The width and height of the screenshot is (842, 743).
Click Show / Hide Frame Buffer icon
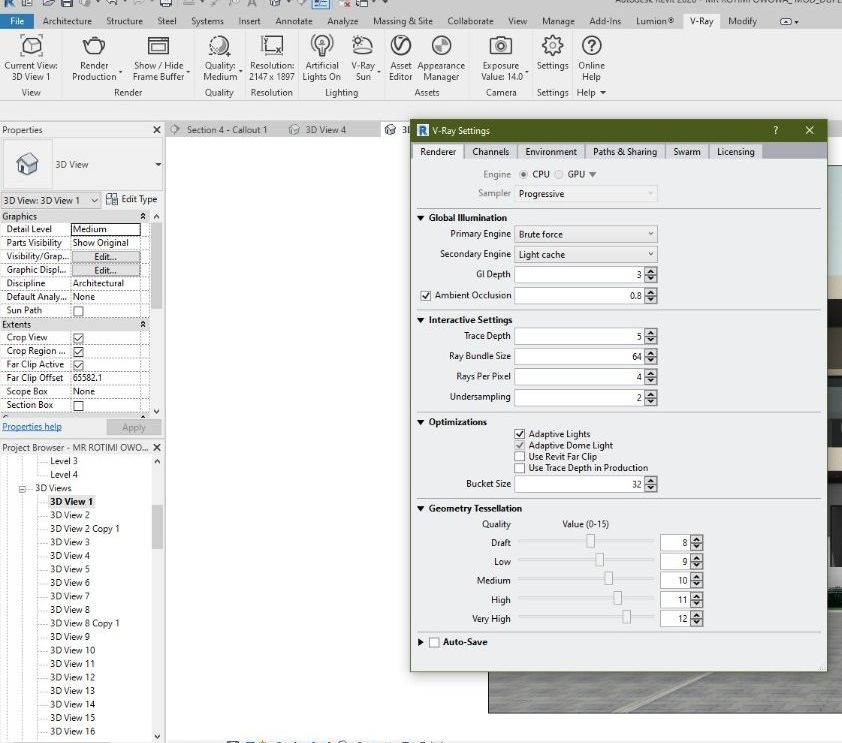(x=158, y=46)
